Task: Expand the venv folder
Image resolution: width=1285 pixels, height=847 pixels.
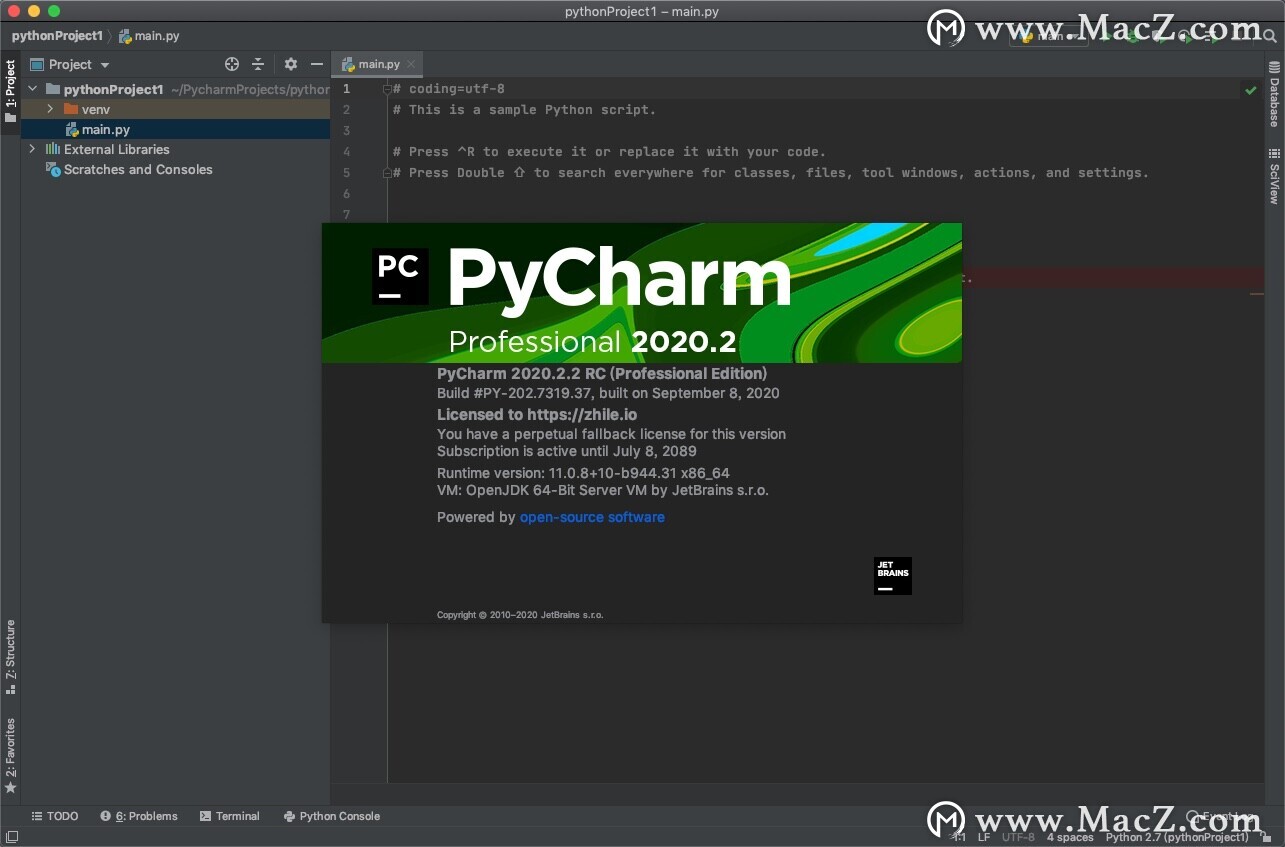Action: [x=50, y=109]
